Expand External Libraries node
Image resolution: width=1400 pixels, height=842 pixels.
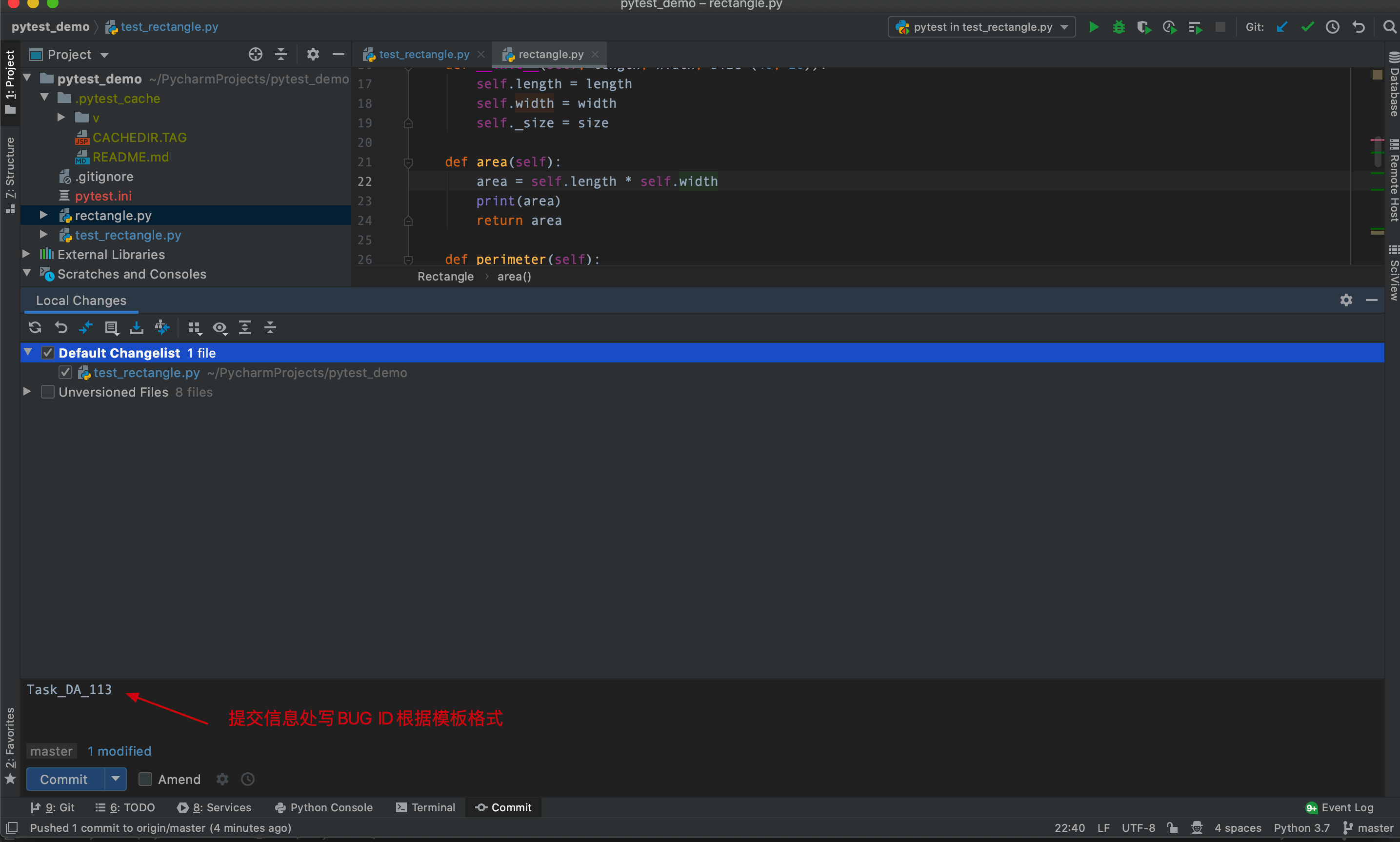coord(26,254)
